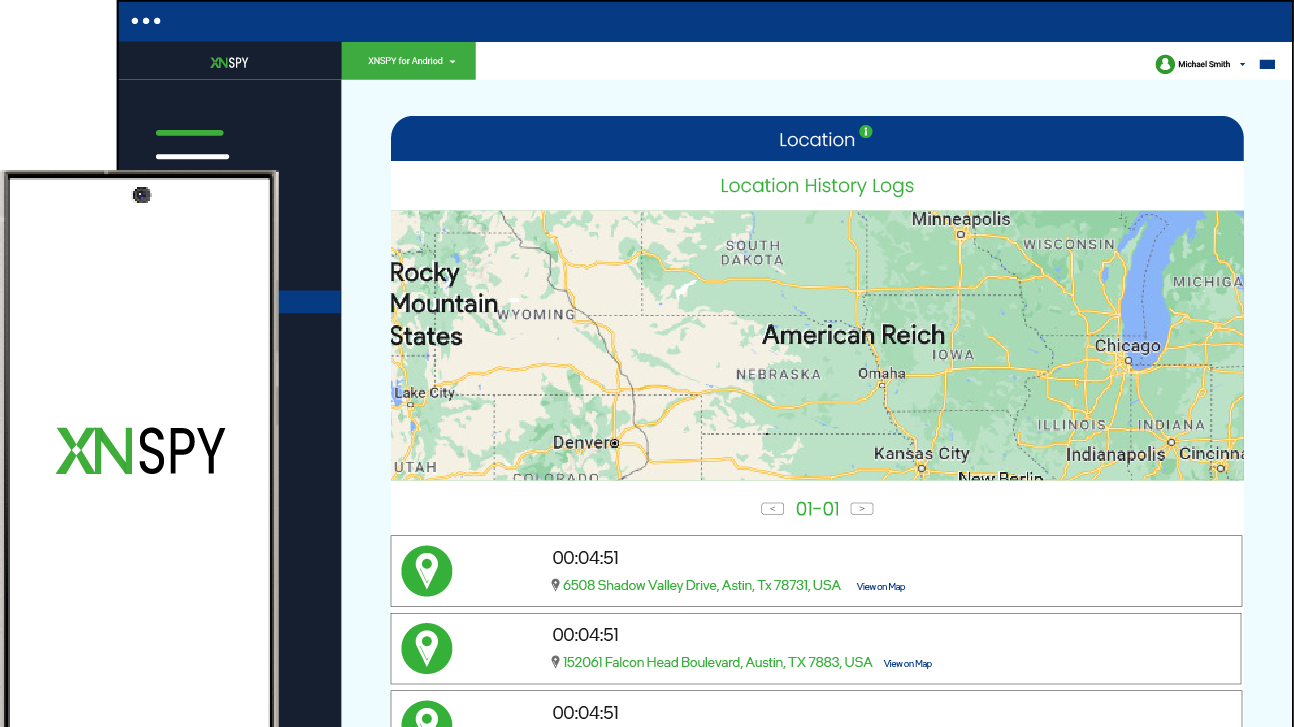Open View on Map for Falcon Head Boulevard
The image size is (1294, 727).
[907, 664]
